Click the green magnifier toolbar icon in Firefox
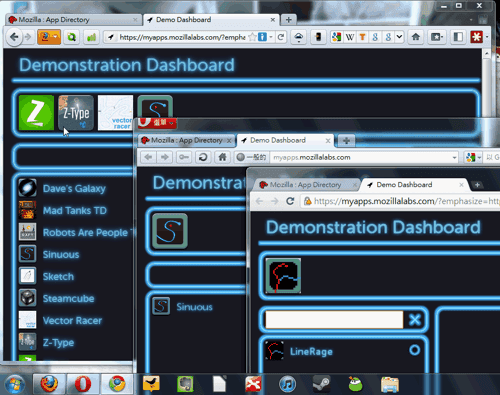This screenshot has width=500, height=395. click(x=71, y=37)
